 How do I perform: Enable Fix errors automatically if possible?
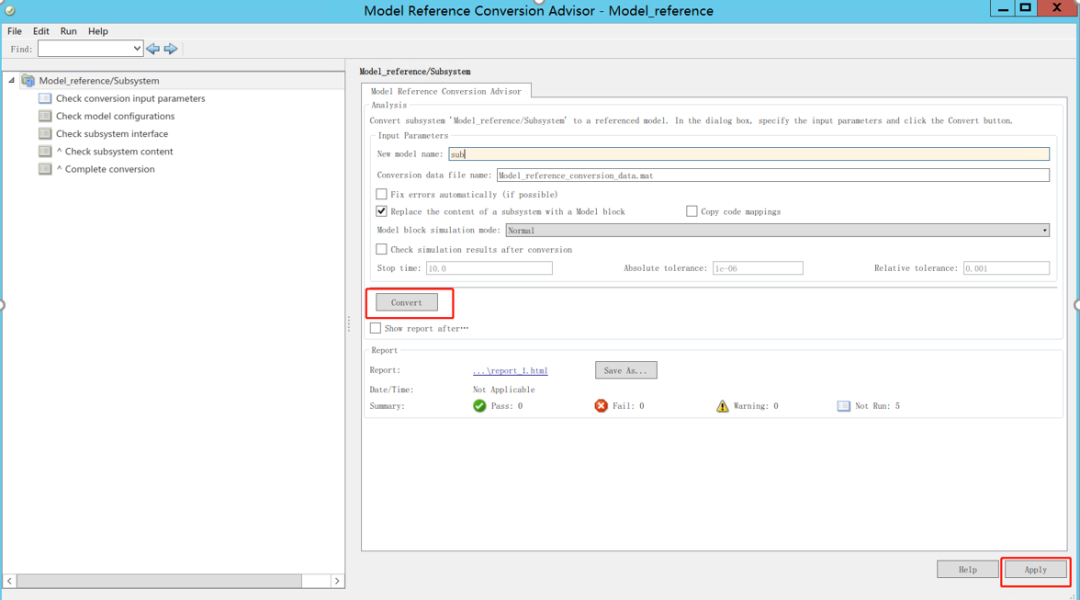[381, 194]
